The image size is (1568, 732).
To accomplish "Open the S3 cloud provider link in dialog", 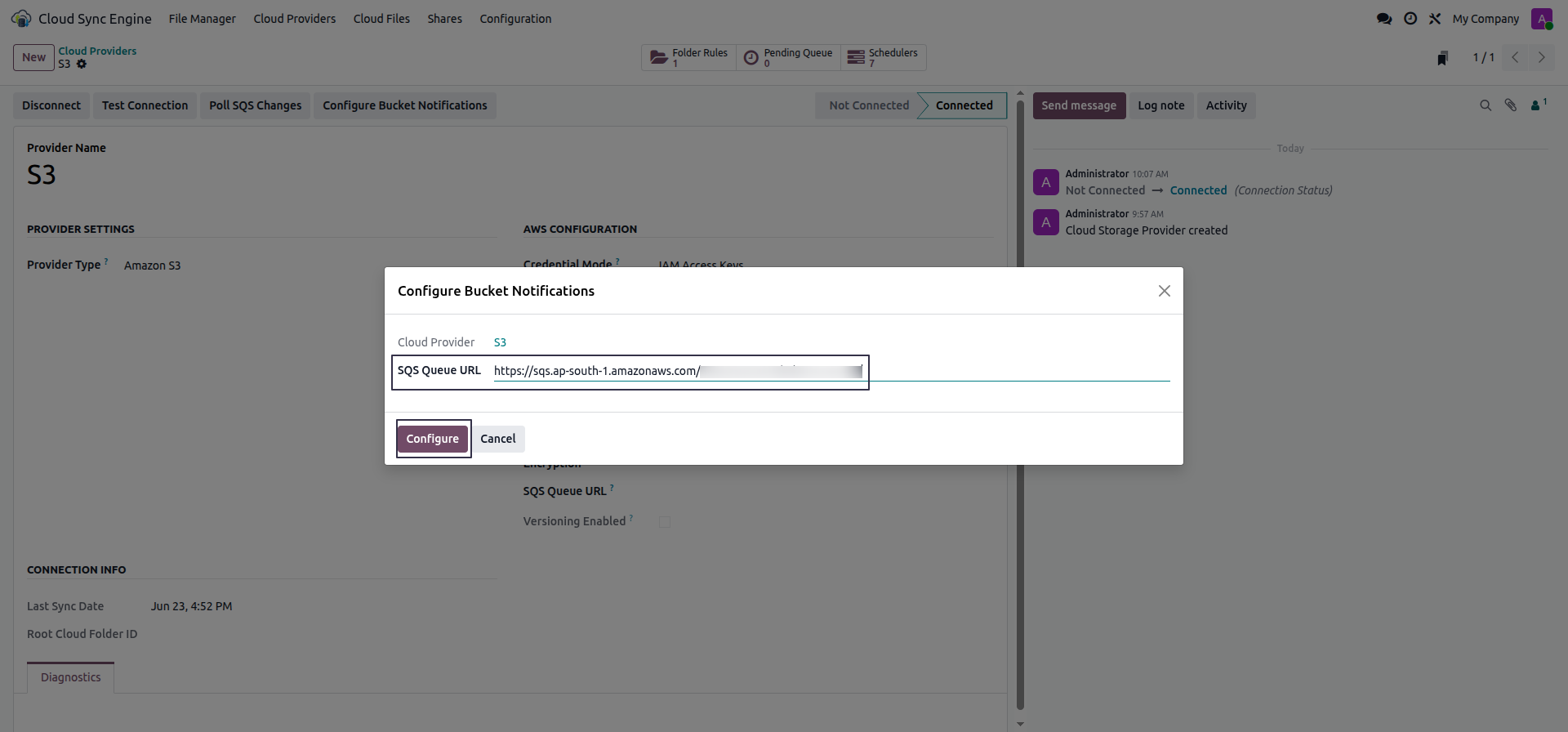I will coord(500,342).
